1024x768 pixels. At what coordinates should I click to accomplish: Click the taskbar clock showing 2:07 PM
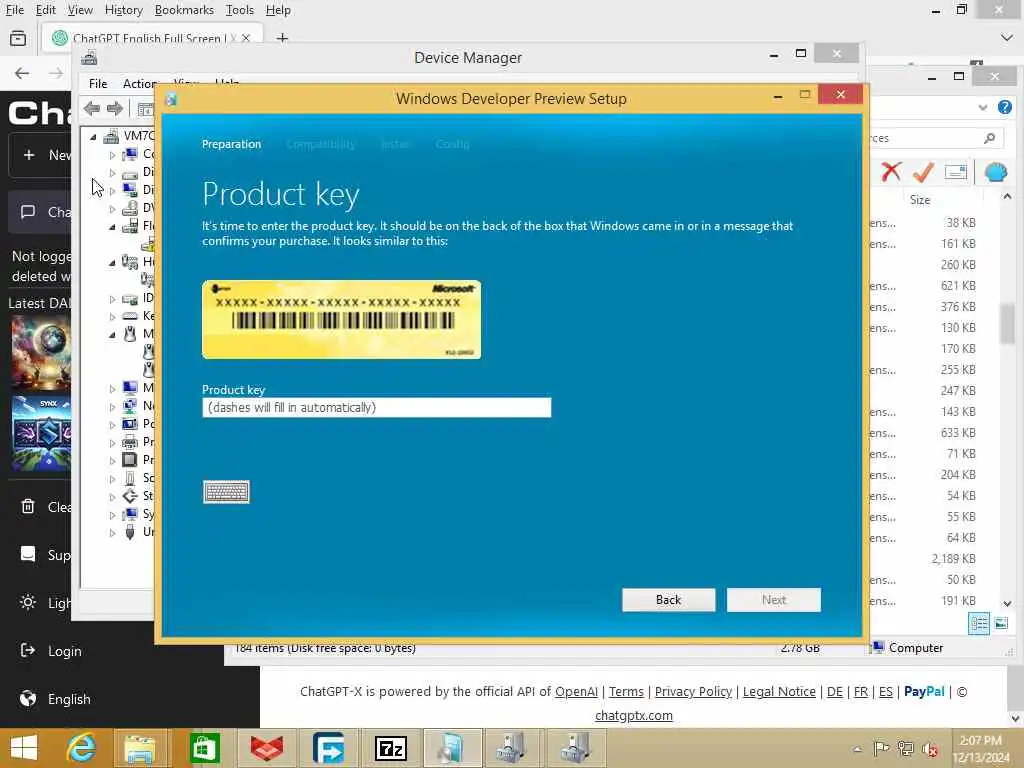point(980,748)
